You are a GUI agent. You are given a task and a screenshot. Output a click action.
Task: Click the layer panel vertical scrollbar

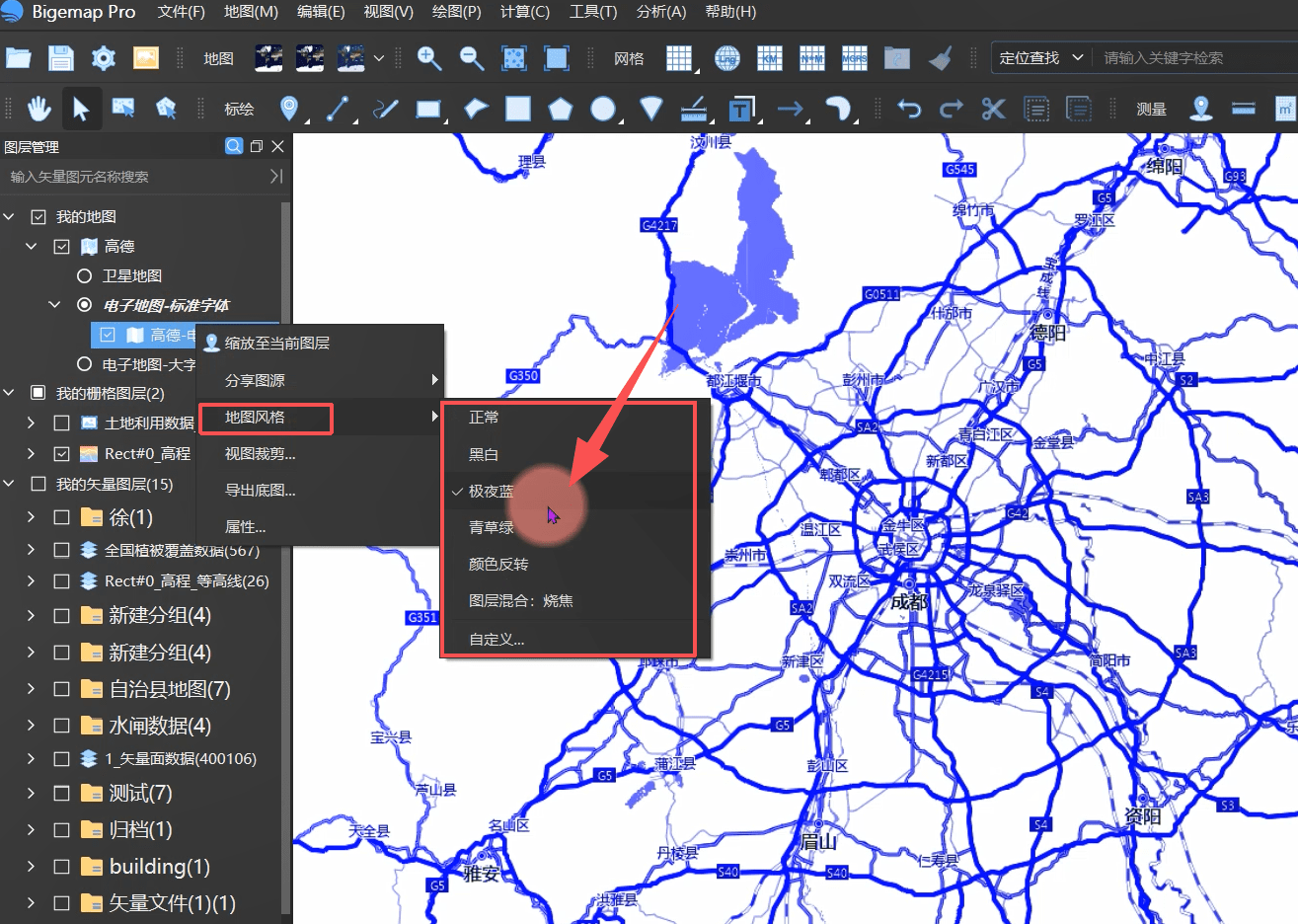click(285, 558)
